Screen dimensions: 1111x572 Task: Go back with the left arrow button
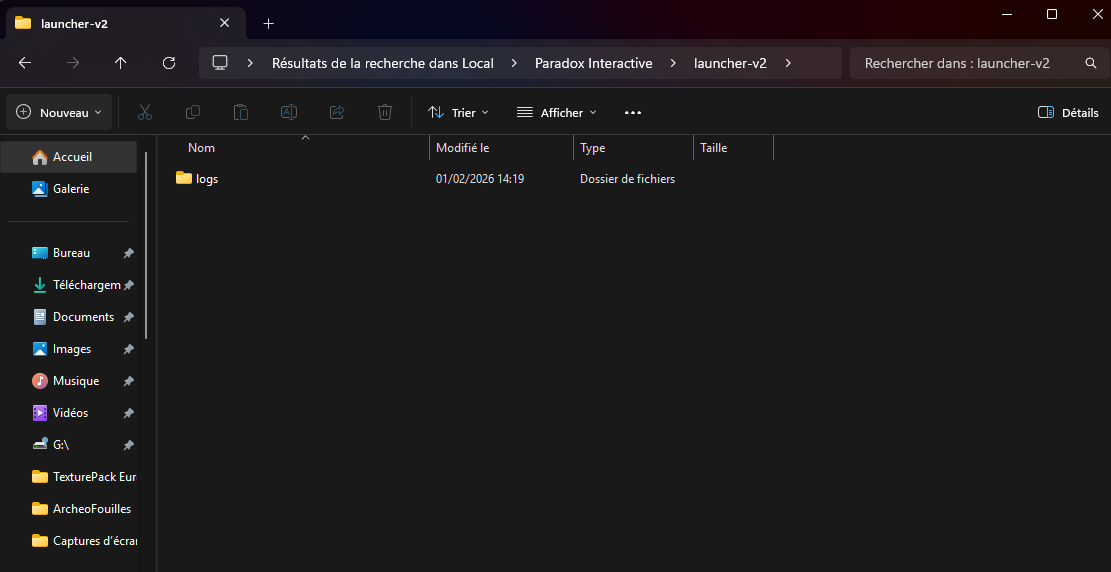point(25,63)
